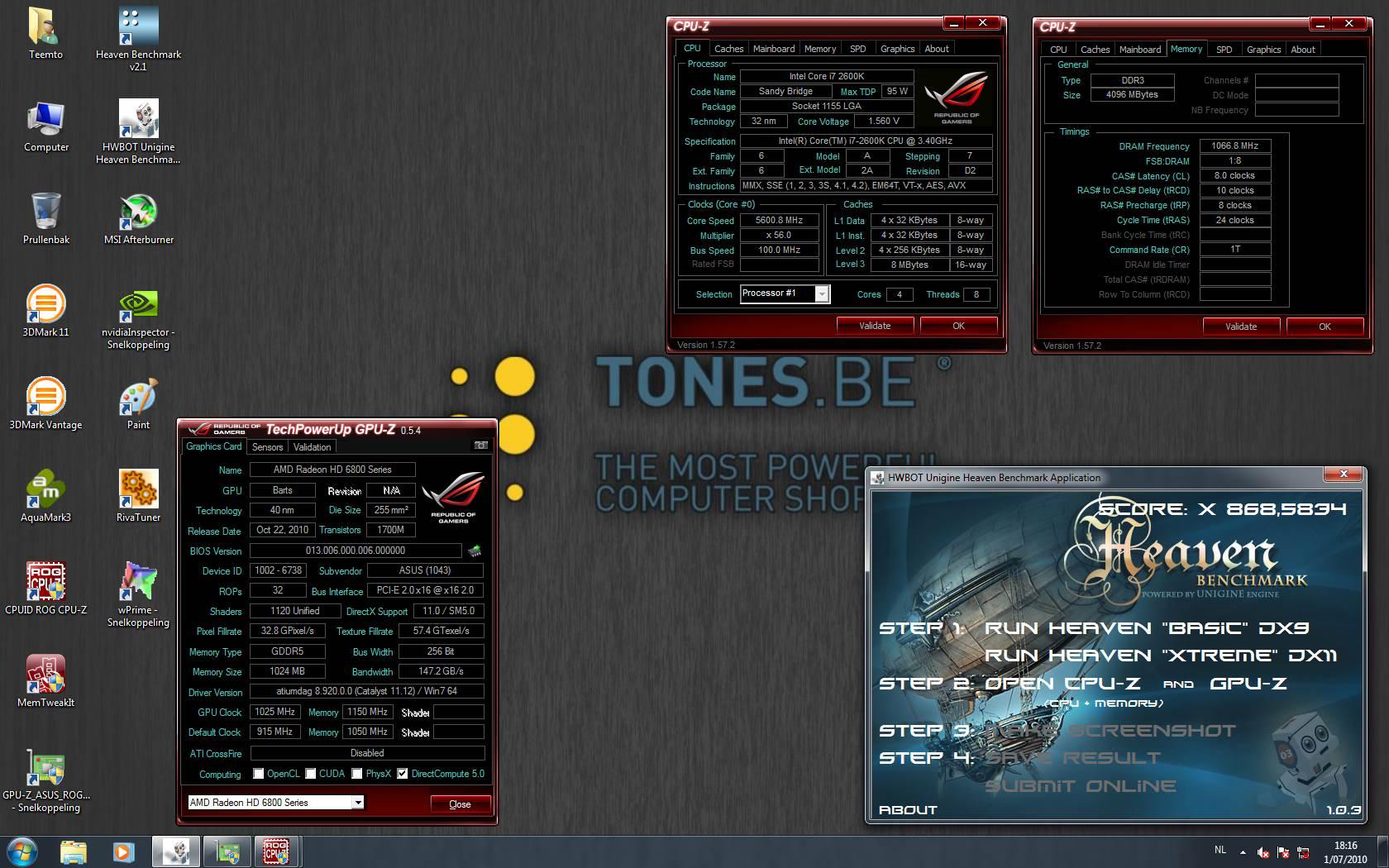1389x868 pixels.
Task: Open RivaTuner desktop icon
Action: (x=138, y=496)
